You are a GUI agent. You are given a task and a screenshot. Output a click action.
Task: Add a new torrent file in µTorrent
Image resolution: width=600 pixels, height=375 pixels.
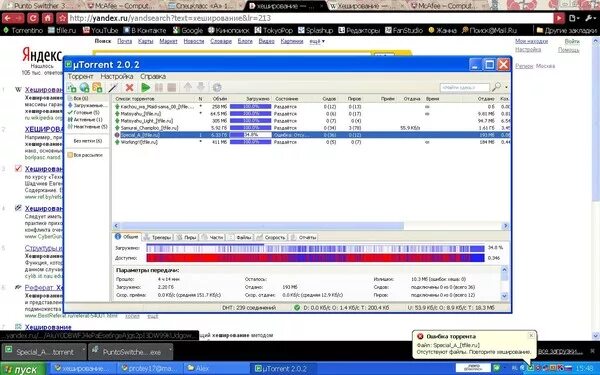(x=71, y=88)
